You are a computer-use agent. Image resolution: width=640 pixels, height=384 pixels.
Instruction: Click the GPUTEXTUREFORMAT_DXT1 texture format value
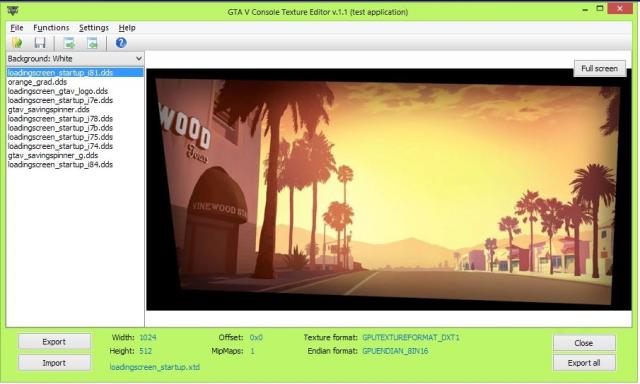click(x=411, y=337)
